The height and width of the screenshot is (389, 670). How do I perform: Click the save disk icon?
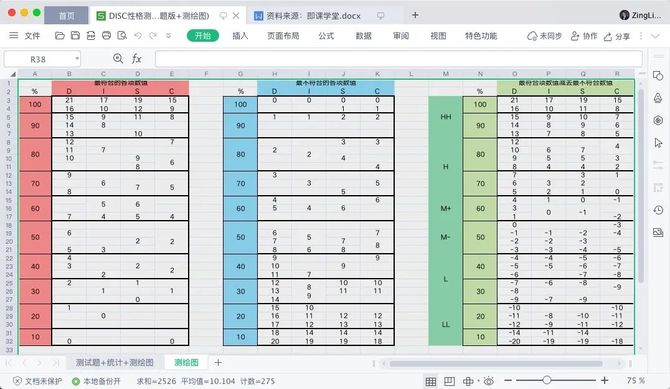coord(75,35)
